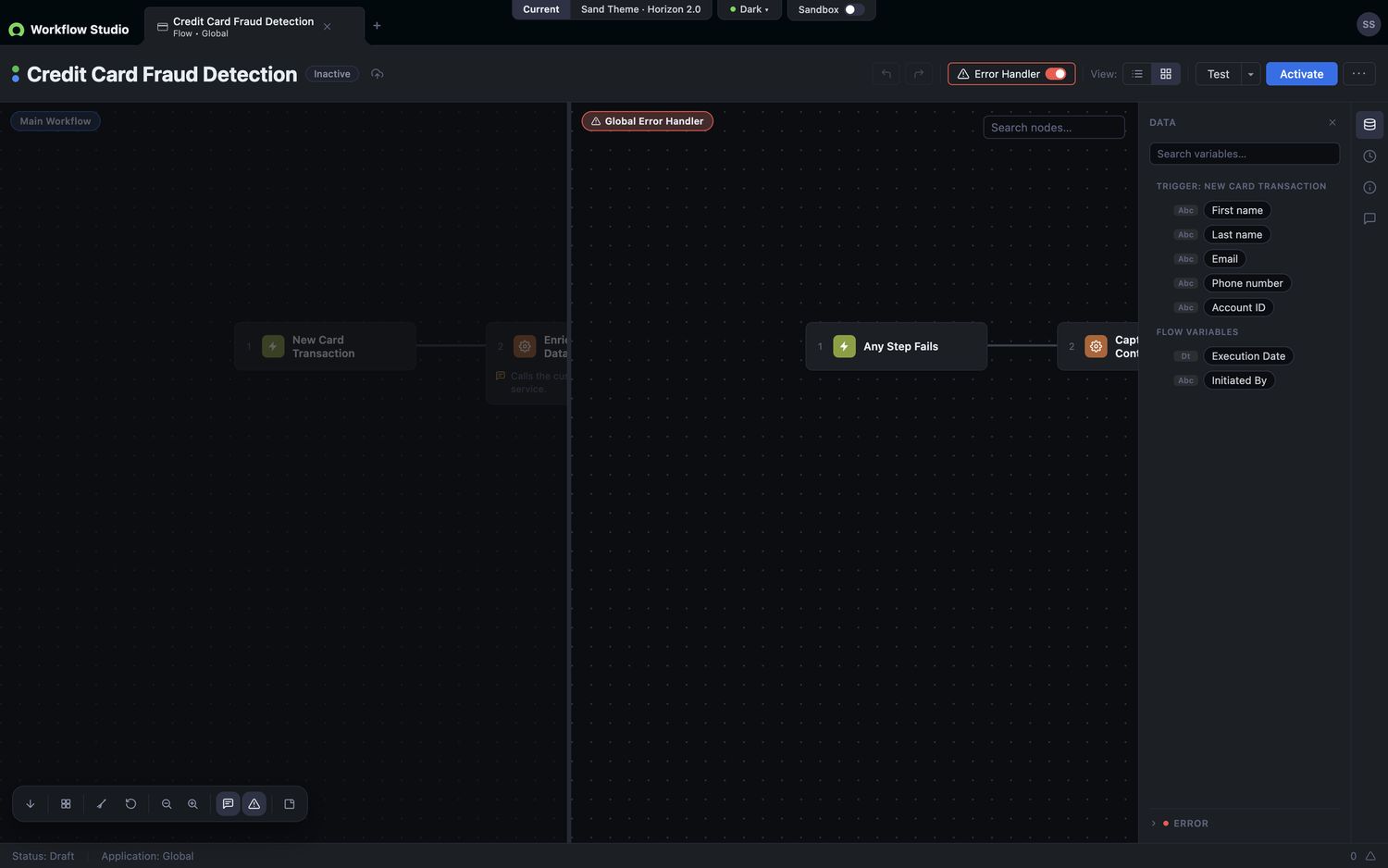Image resolution: width=1388 pixels, height=868 pixels.
Task: Zoom in on the canvas
Action: 192,804
